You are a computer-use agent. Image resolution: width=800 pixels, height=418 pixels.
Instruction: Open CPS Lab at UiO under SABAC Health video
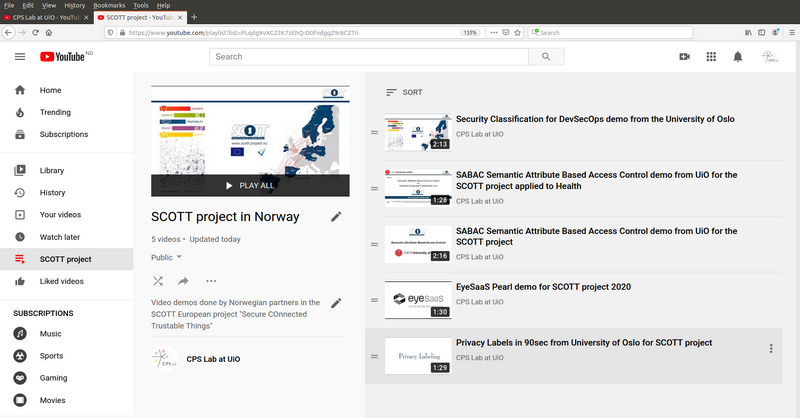tap(480, 201)
